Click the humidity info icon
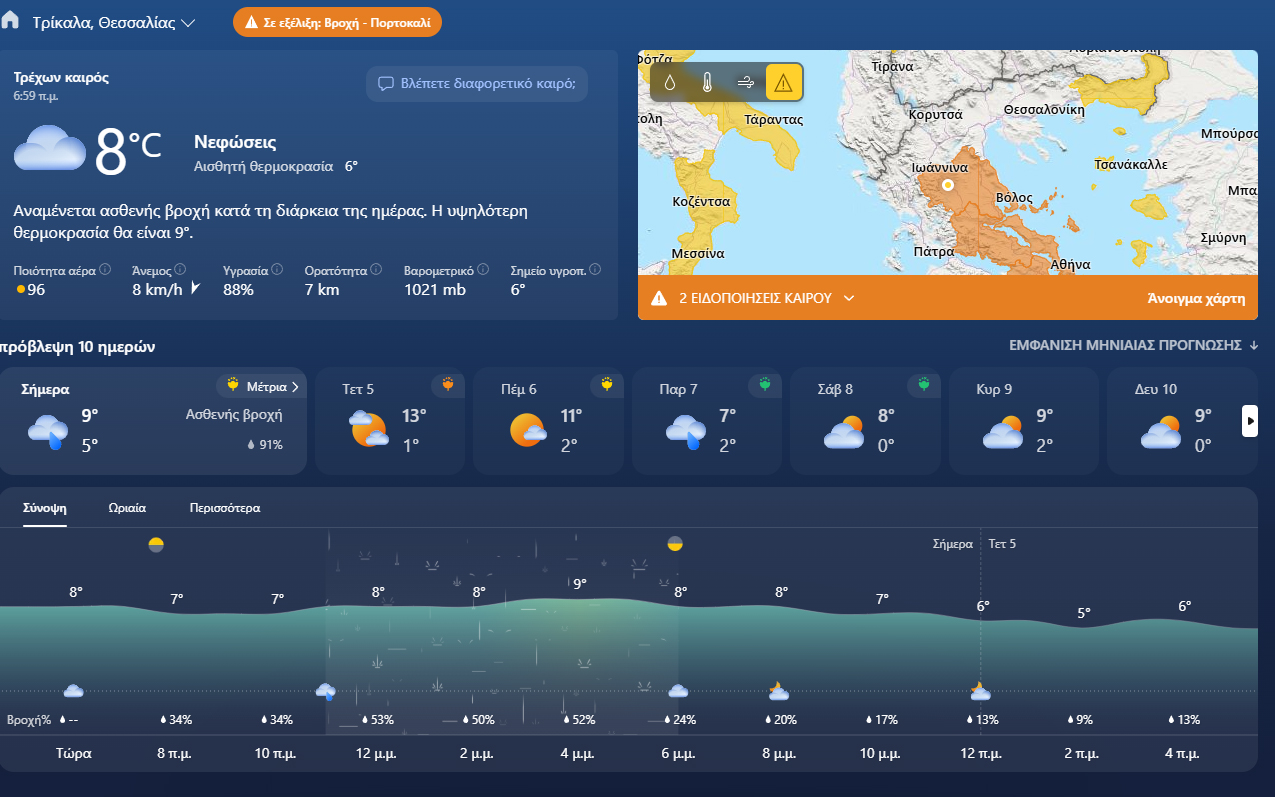Image resolution: width=1275 pixels, height=797 pixels. pyautogui.click(x=277, y=270)
